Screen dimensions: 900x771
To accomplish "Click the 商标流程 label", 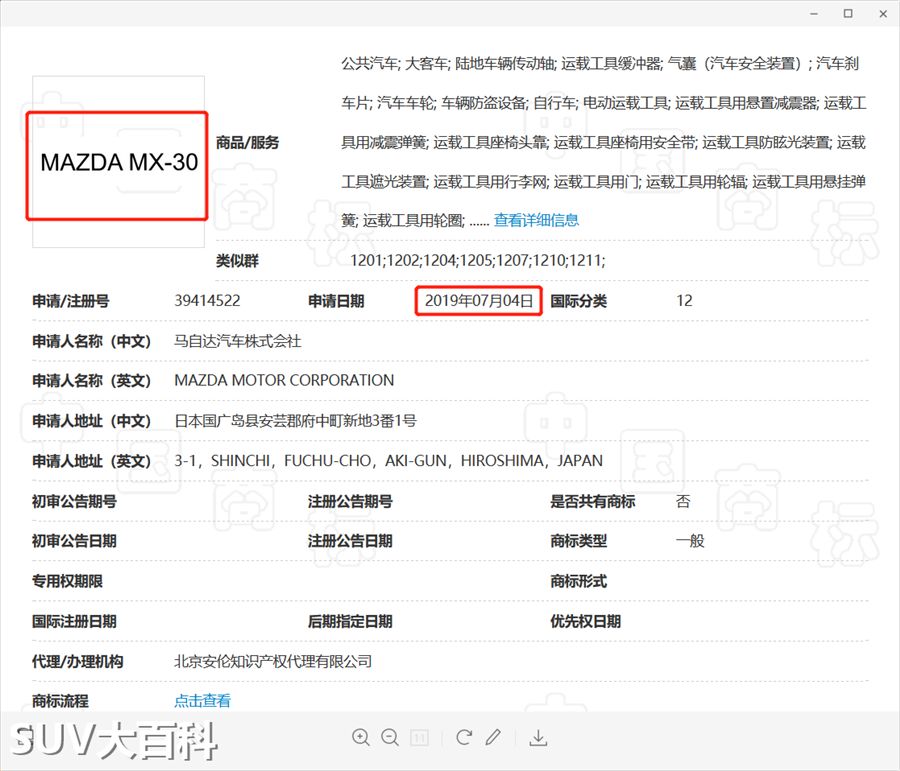I will click(60, 700).
